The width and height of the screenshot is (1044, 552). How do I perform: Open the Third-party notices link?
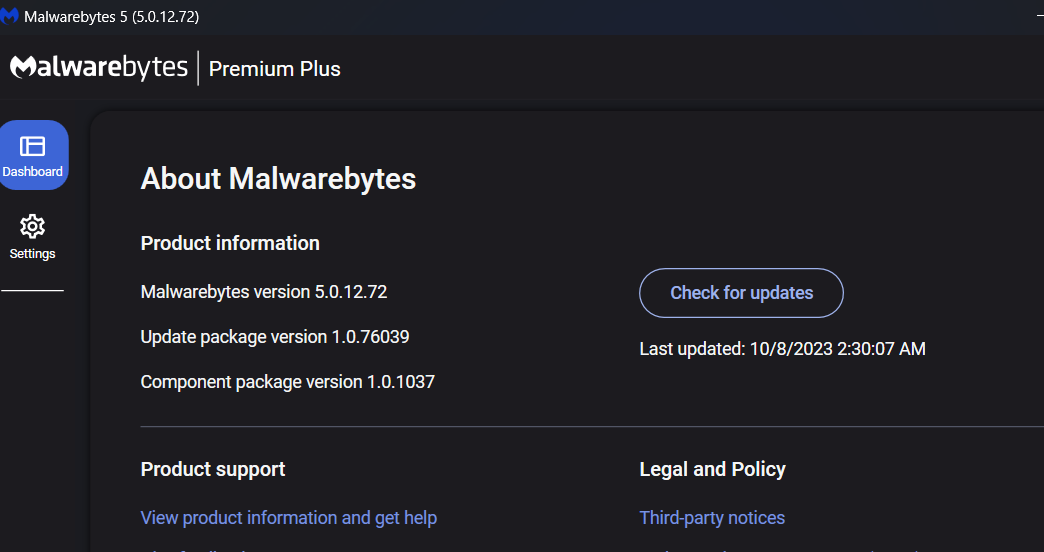click(x=712, y=518)
